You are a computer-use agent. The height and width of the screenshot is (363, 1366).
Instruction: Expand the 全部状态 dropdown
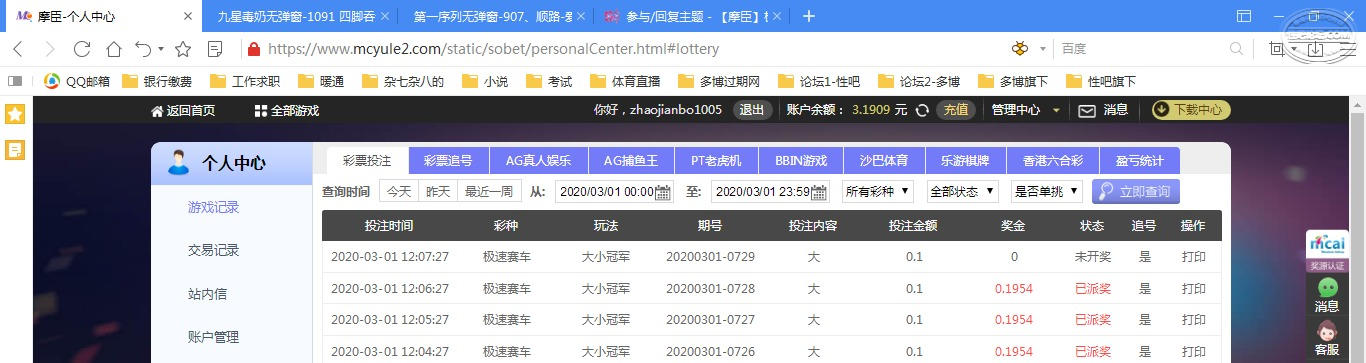point(962,191)
